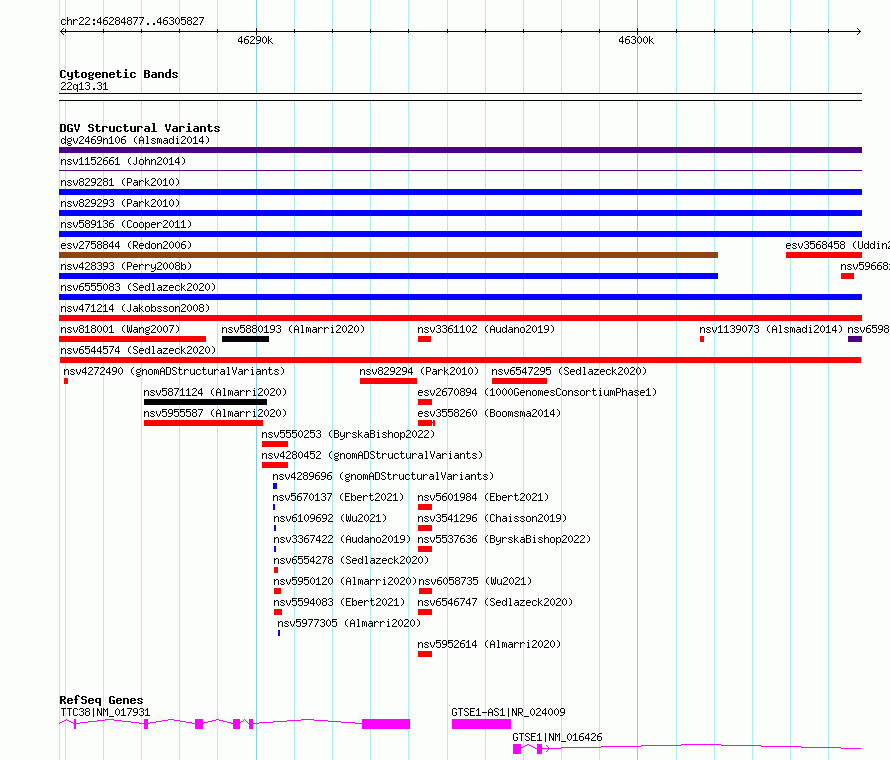Click the Cytogenetic Bands track title
Screen dimensions: 890x760
coord(119,74)
